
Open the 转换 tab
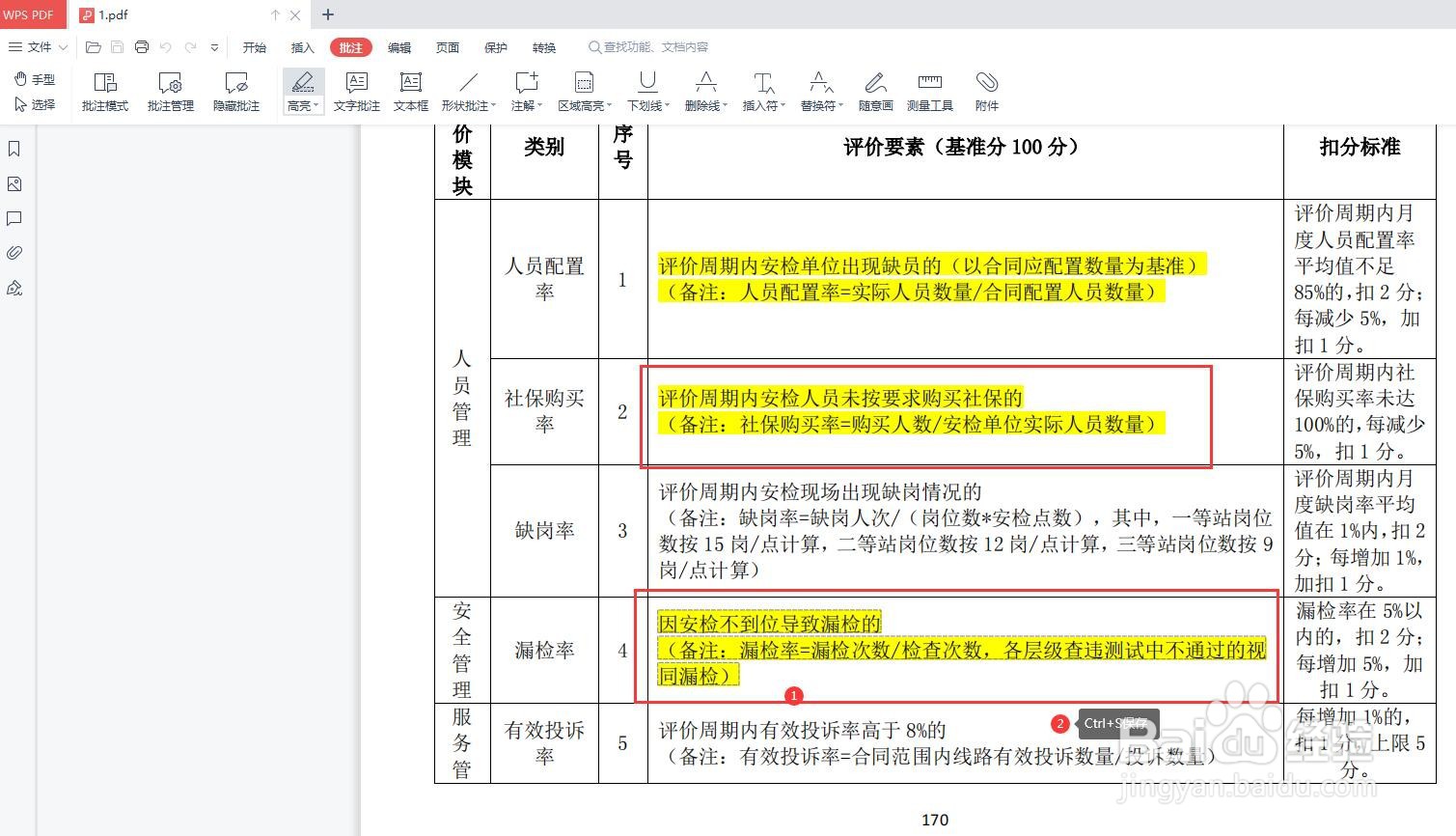click(x=544, y=47)
